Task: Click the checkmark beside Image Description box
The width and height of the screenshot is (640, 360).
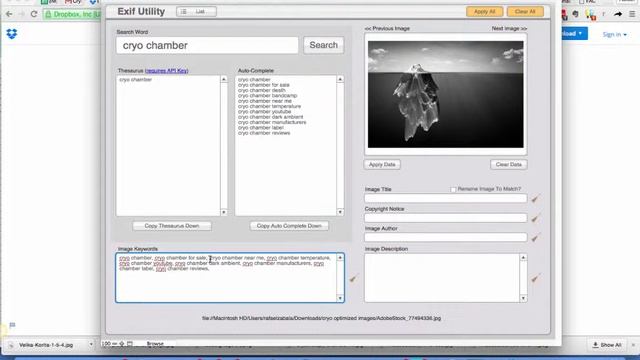Action: (x=535, y=278)
